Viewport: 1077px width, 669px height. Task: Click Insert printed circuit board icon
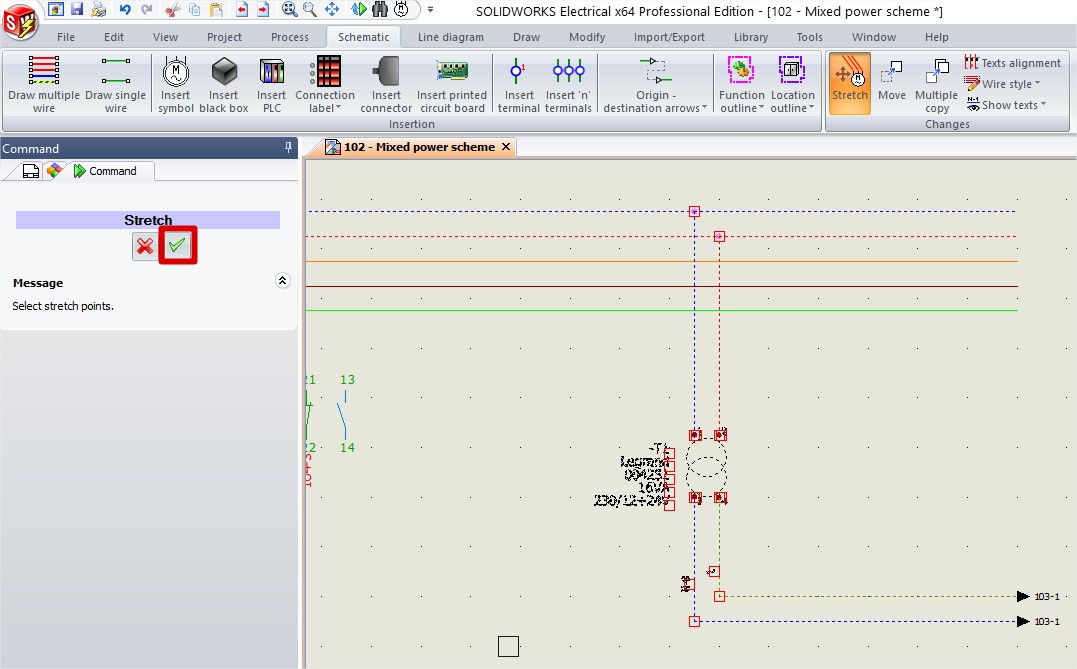pyautogui.click(x=451, y=83)
